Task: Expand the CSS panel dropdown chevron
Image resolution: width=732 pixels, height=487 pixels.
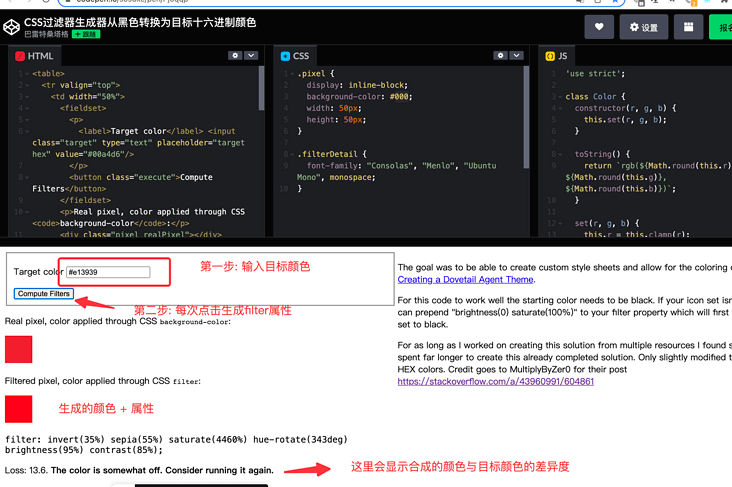Action: (x=516, y=56)
